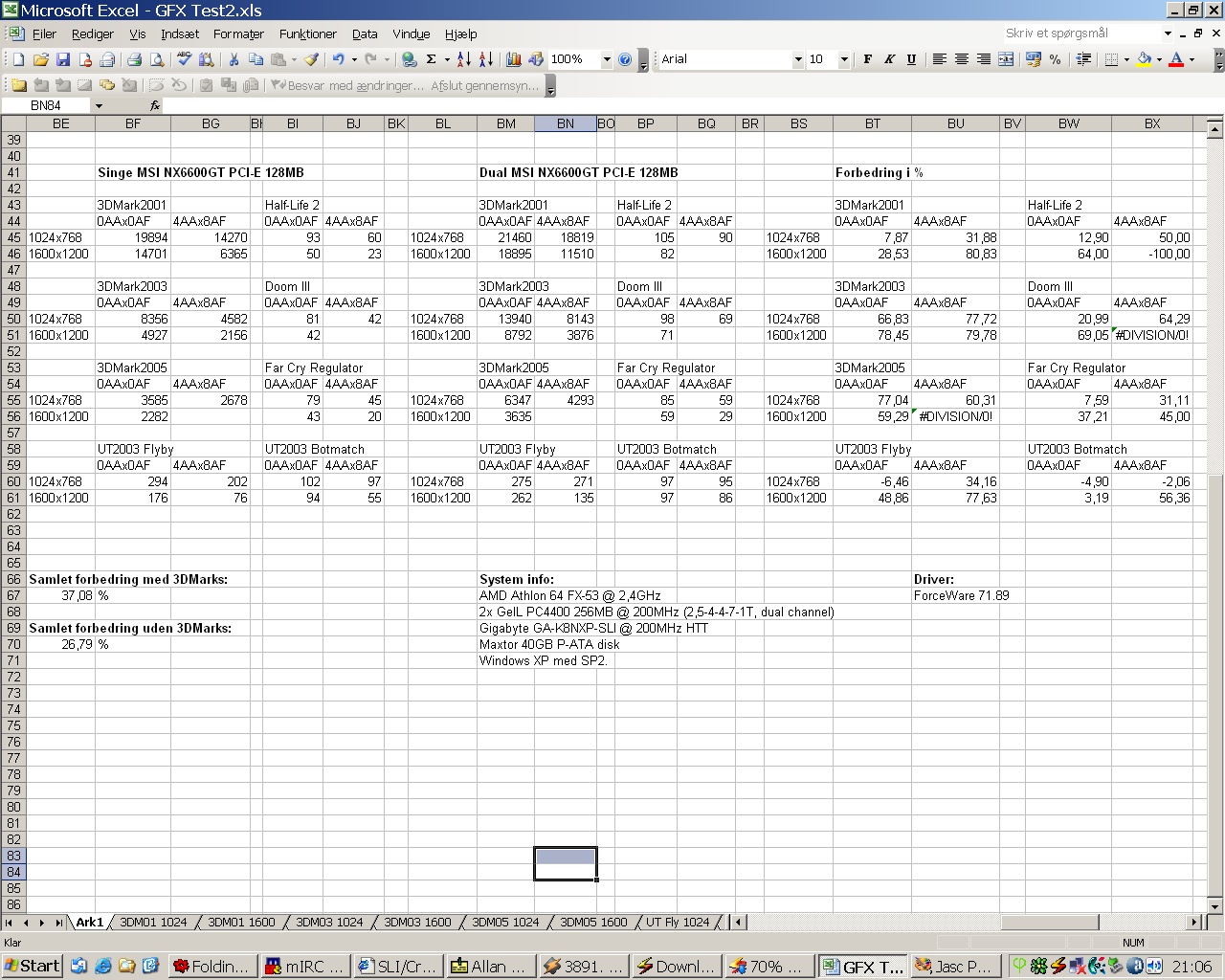Create a new blank workbook
The image size is (1225, 980).
tap(18, 59)
